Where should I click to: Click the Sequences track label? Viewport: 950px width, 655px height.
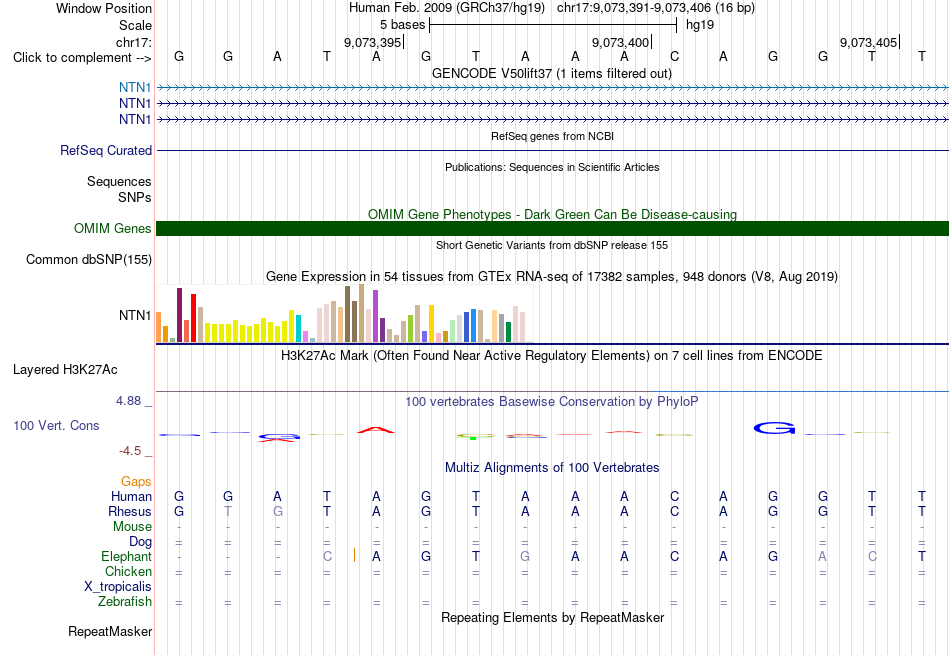[119, 181]
